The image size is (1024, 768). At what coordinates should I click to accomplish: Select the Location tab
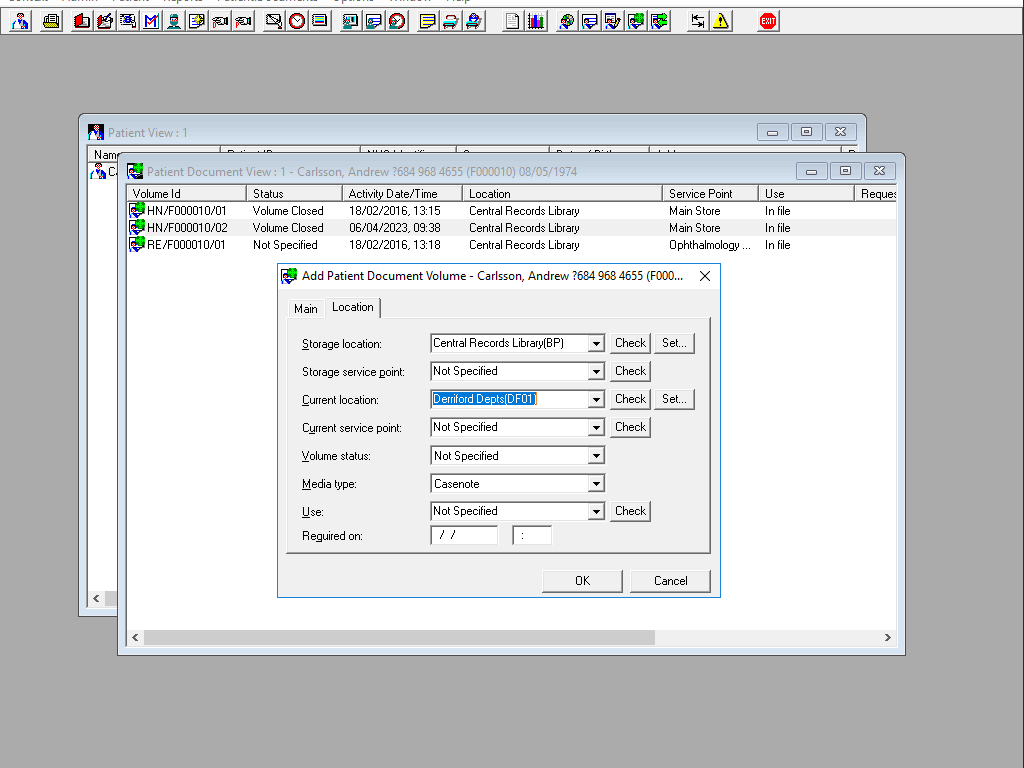pyautogui.click(x=353, y=308)
